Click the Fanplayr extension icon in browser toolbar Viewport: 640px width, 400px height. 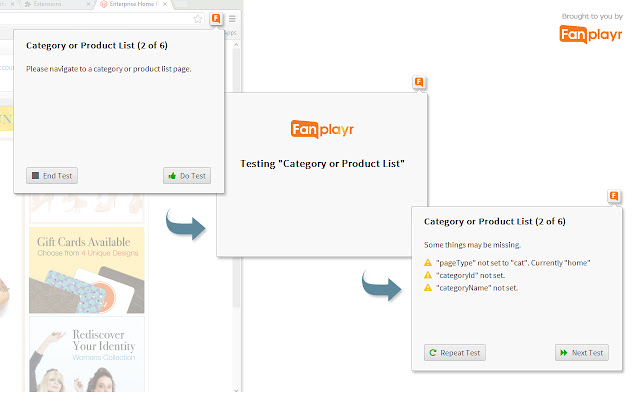[216, 19]
